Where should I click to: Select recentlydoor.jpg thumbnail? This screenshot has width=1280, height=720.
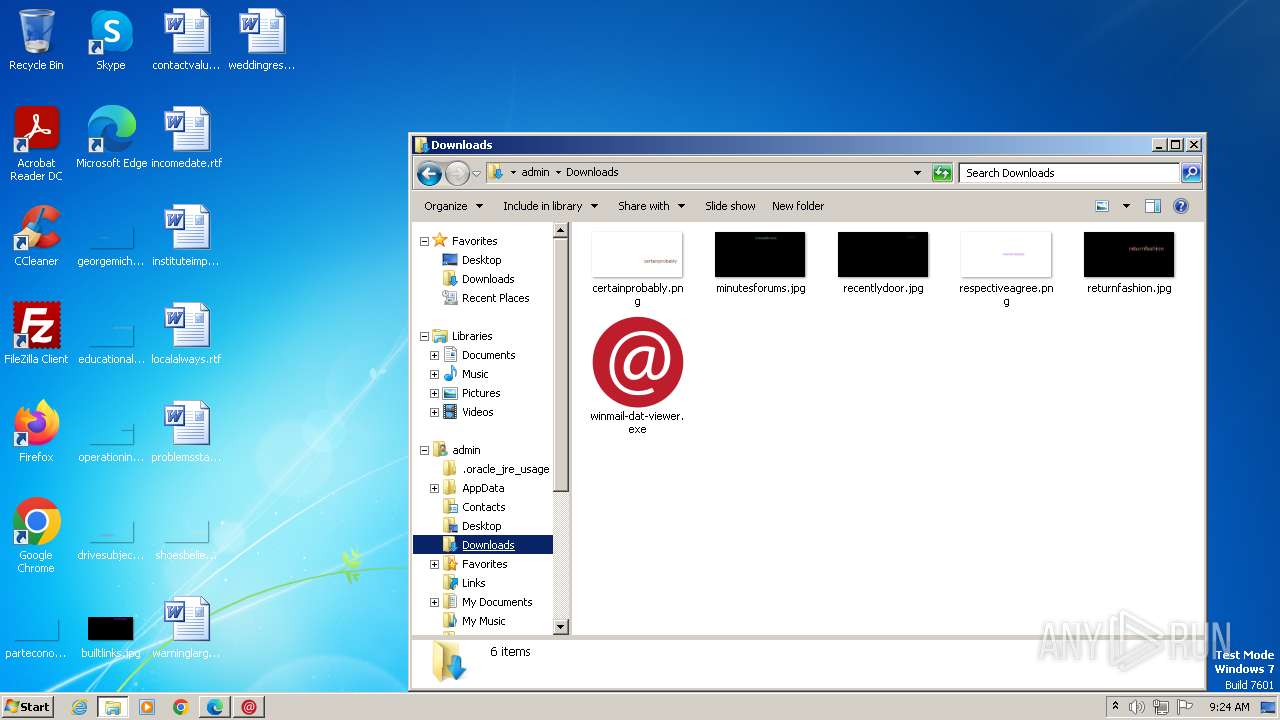pyautogui.click(x=883, y=264)
